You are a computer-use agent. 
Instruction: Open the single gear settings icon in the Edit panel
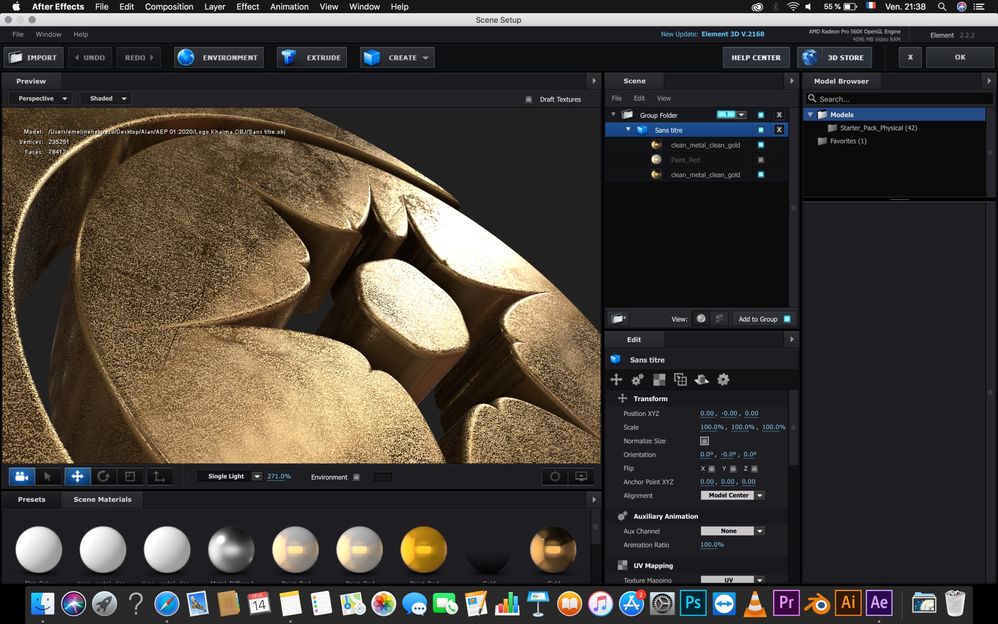pos(723,379)
